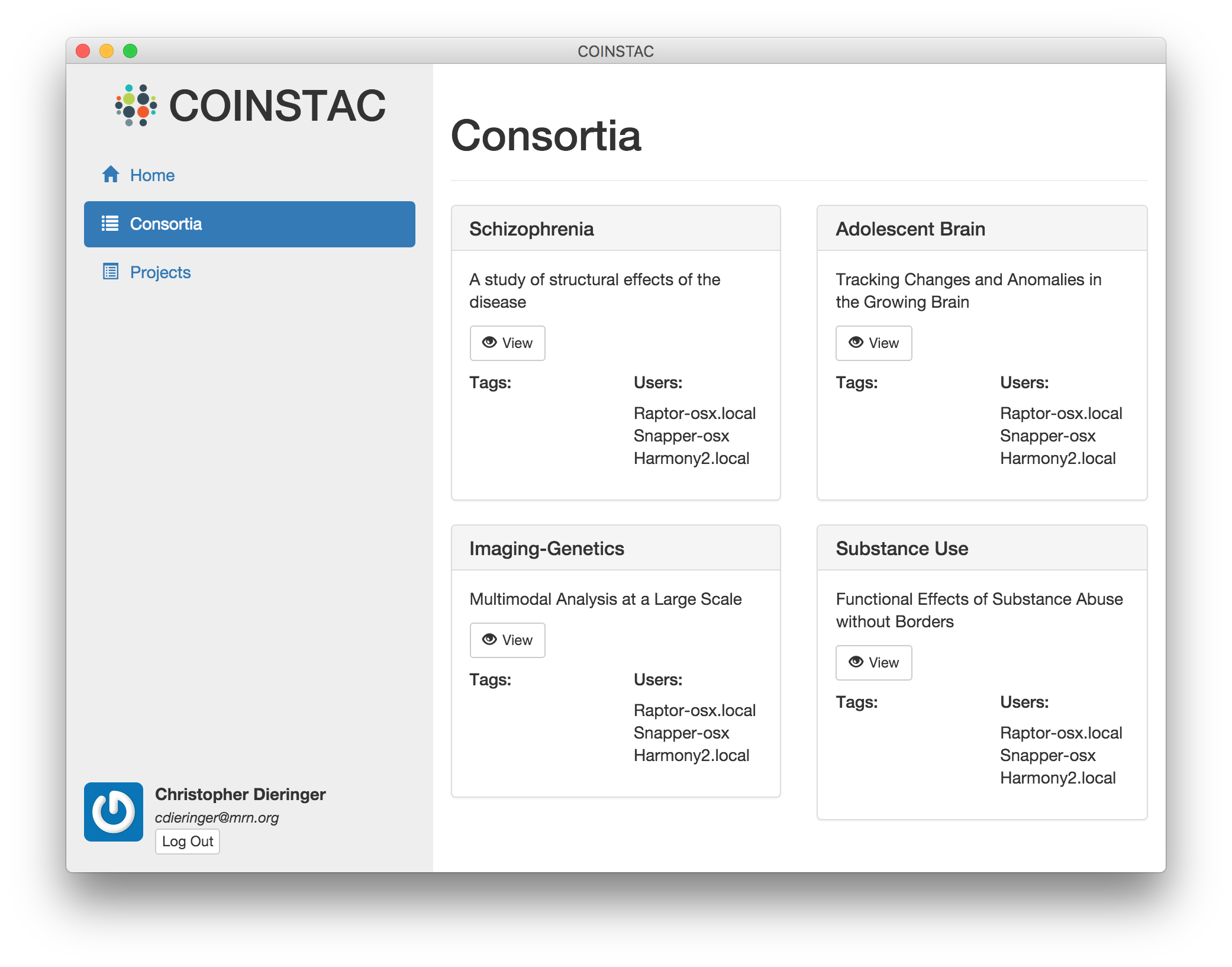Click the cdieringer@mrn.org email text
1232x967 pixels.
(217, 817)
